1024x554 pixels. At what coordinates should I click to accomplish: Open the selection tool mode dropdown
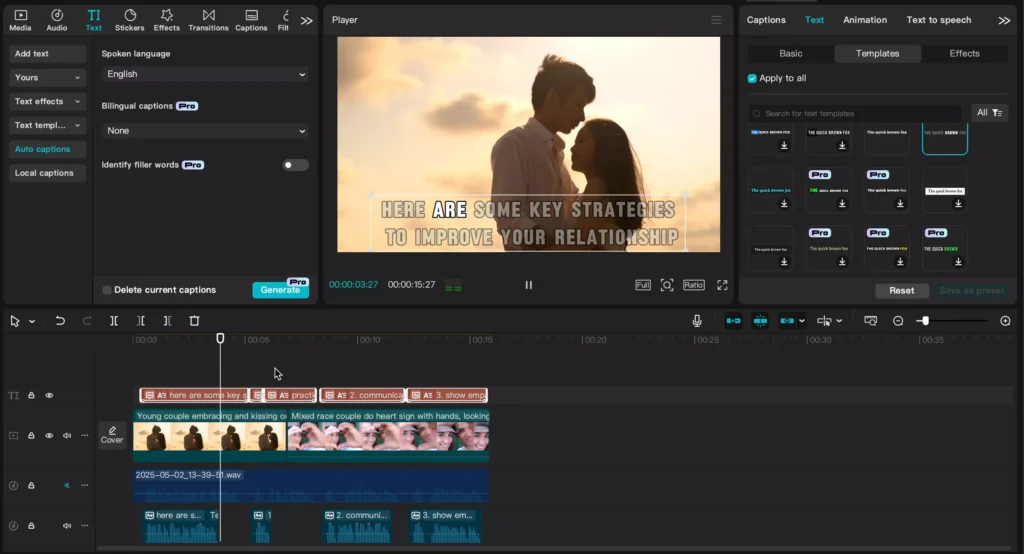tap(32, 321)
